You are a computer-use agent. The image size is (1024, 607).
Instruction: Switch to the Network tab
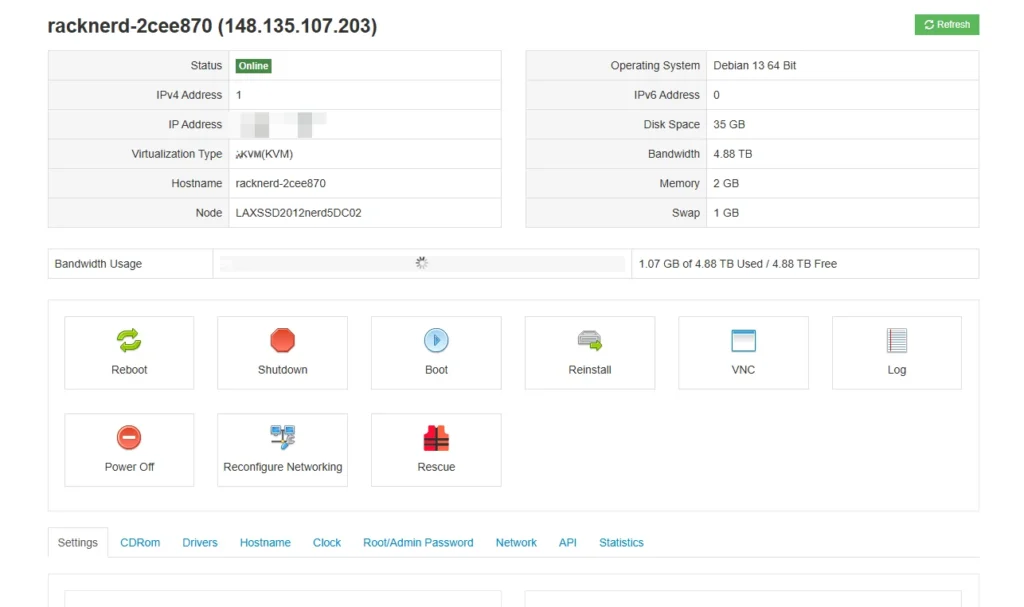[516, 543]
